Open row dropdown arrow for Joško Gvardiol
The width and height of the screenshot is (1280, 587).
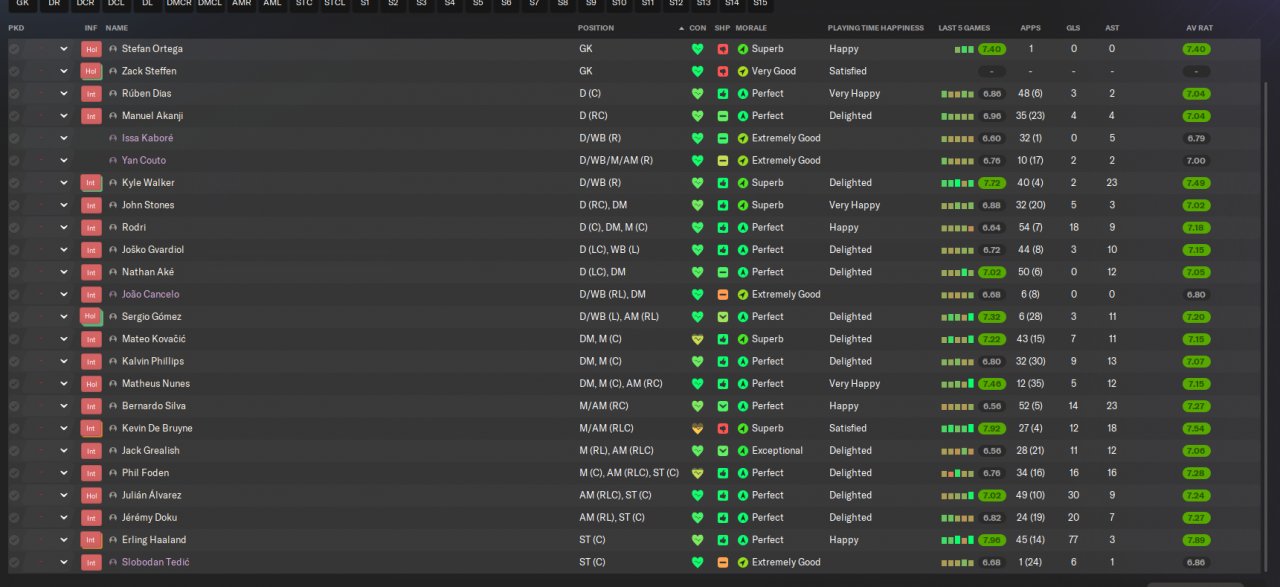coord(64,250)
